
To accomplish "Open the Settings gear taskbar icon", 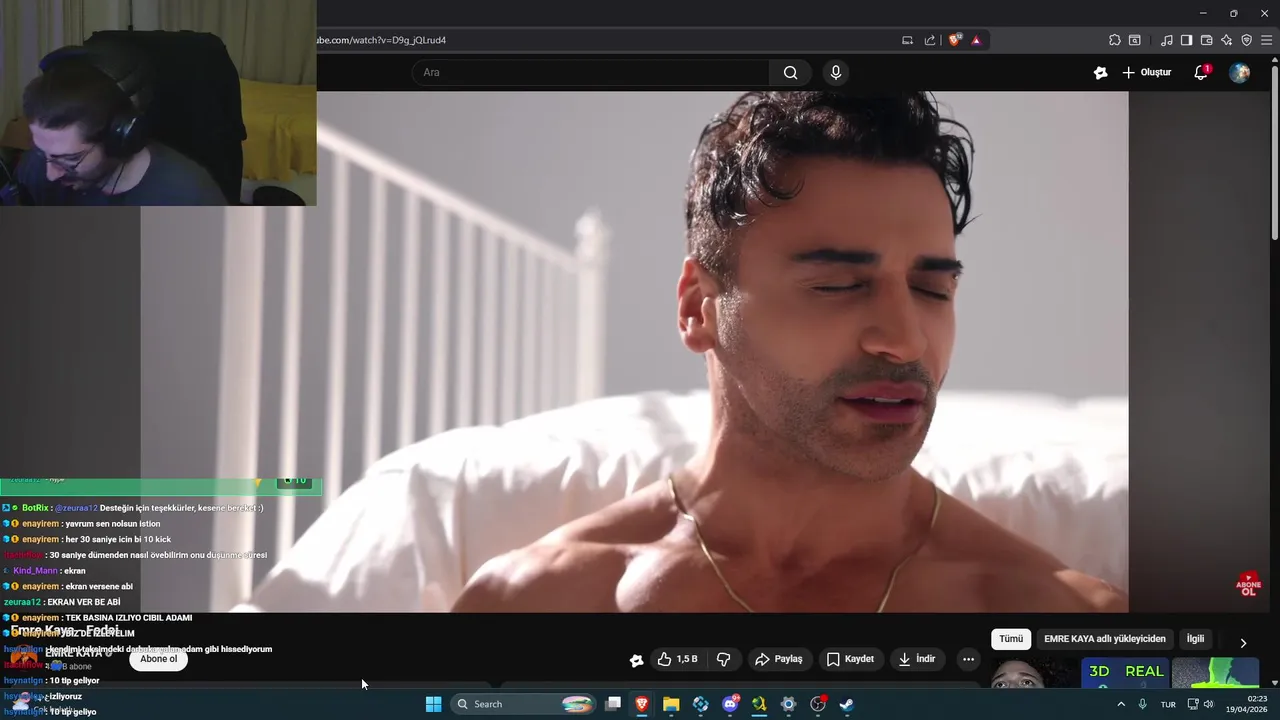I will click(788, 704).
